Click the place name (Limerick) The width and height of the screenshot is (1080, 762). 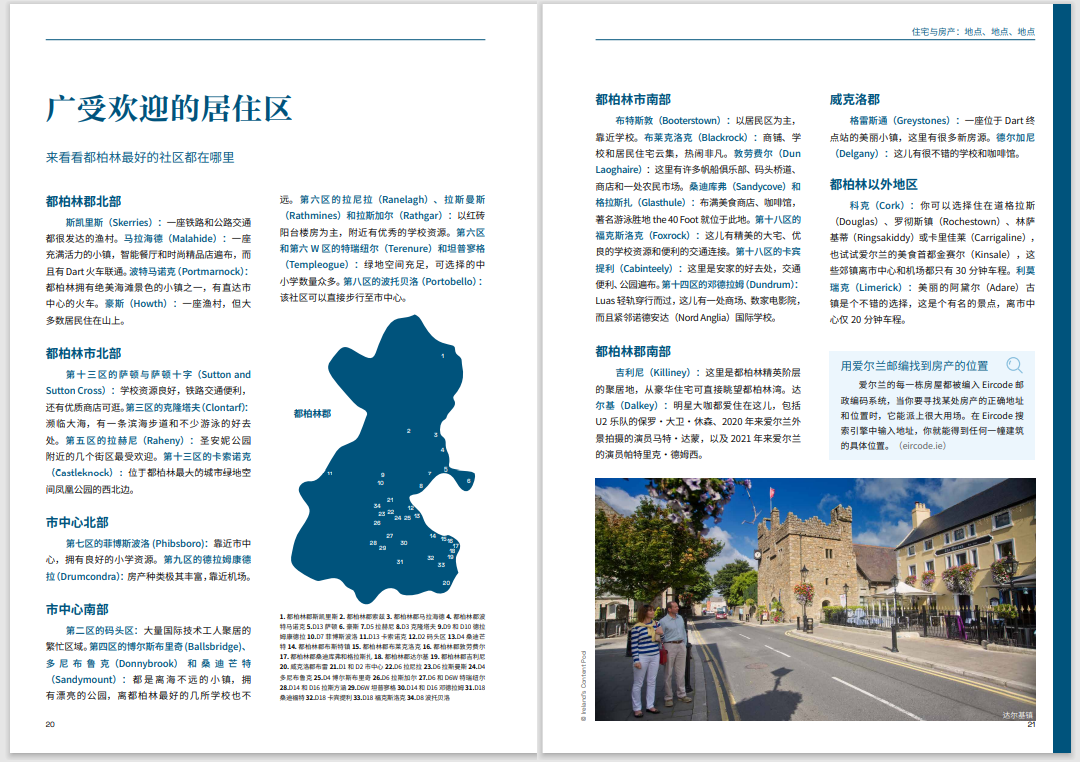(878, 287)
